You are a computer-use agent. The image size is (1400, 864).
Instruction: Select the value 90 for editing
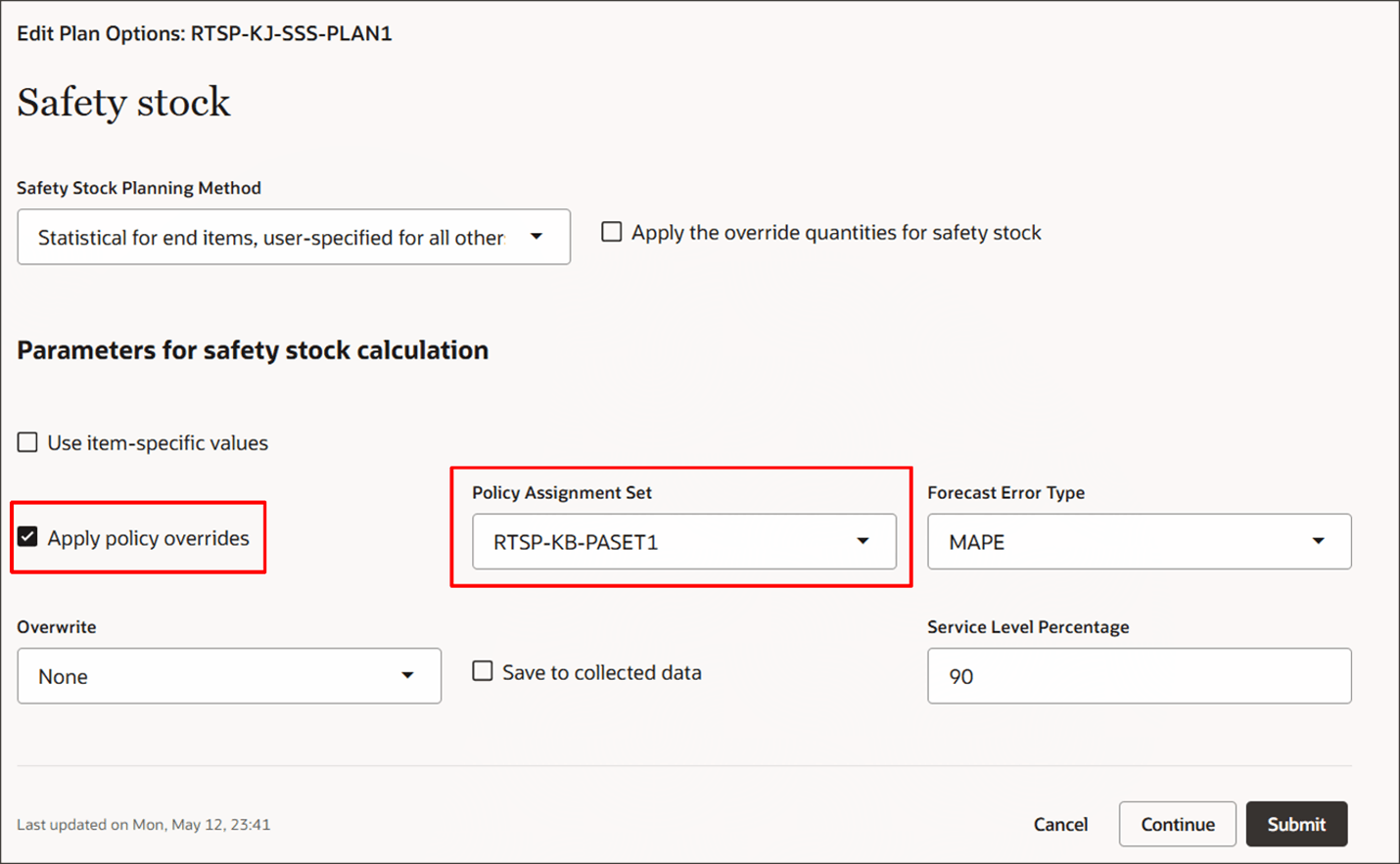962,676
